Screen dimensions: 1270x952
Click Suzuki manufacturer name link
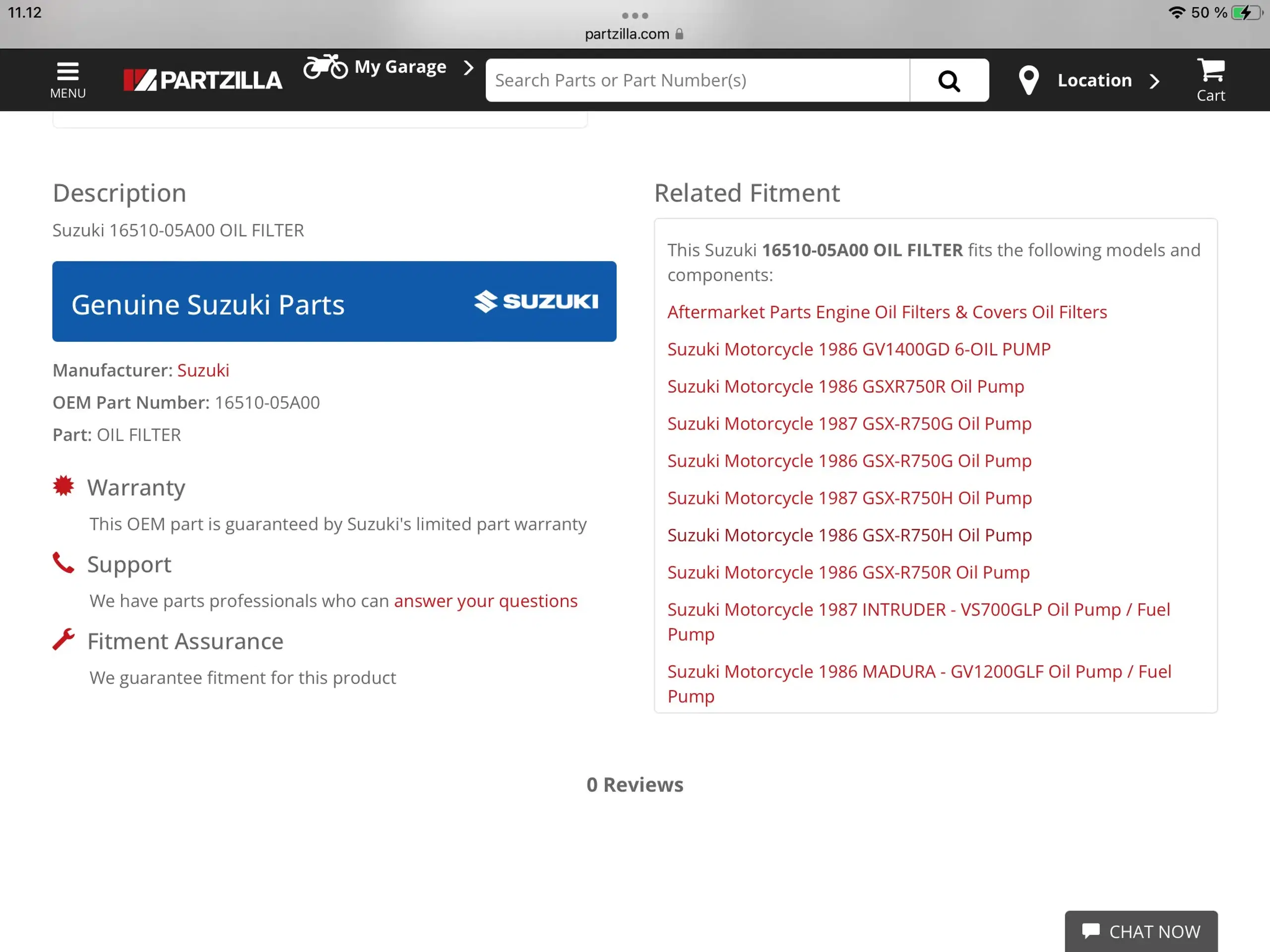tap(202, 369)
